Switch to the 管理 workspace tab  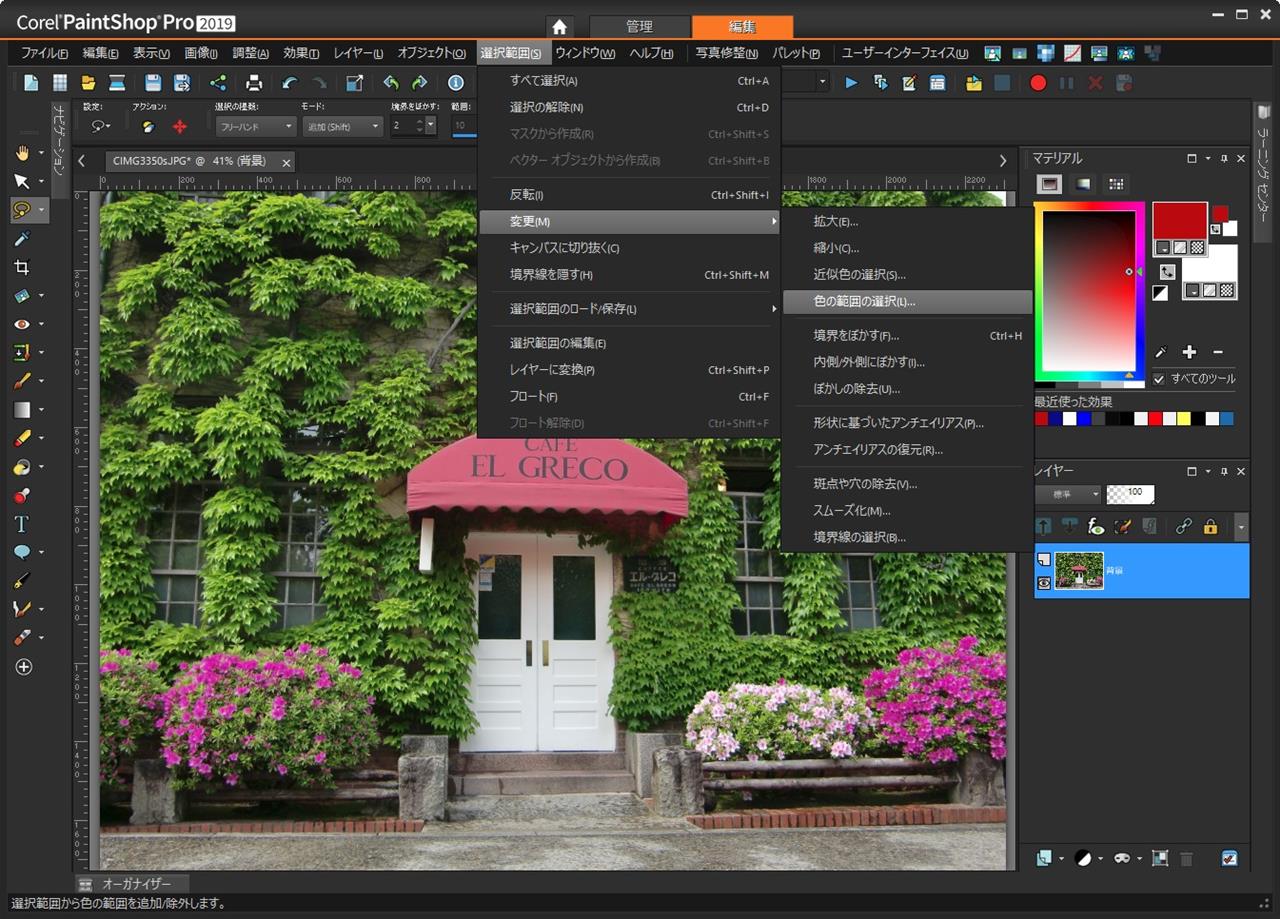[640, 27]
